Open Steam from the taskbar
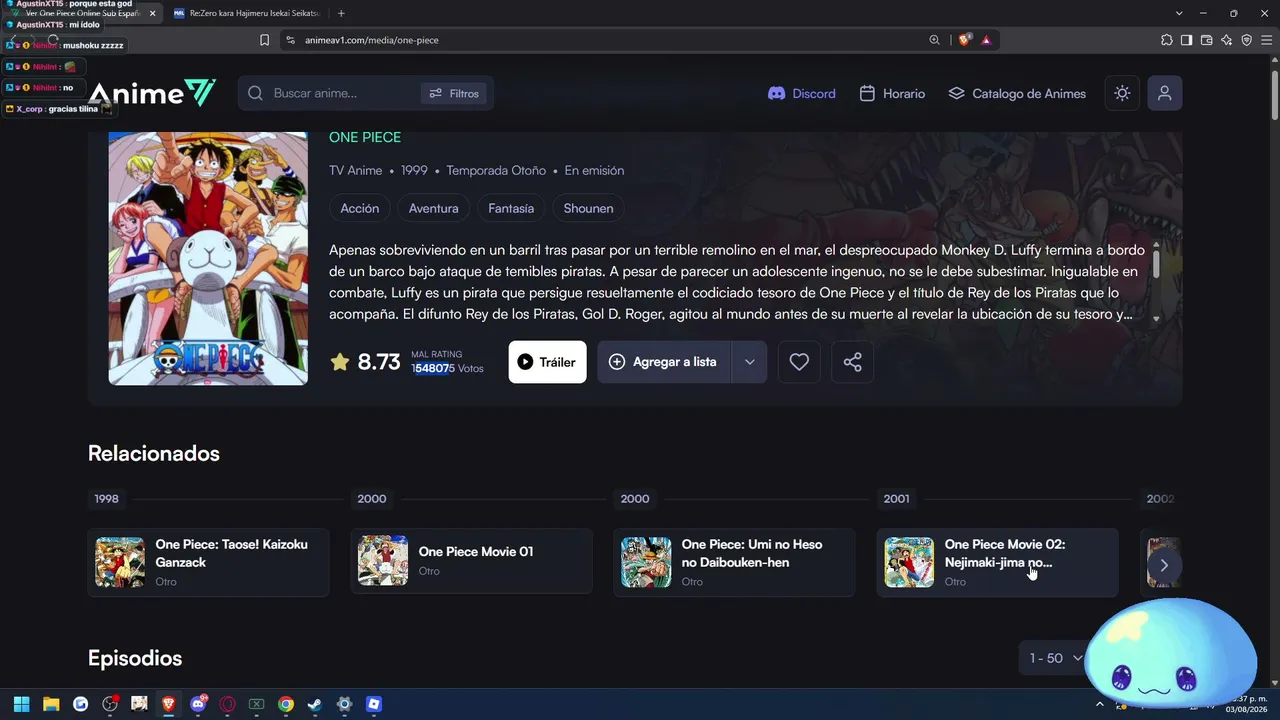1280x720 pixels. pyautogui.click(x=315, y=704)
